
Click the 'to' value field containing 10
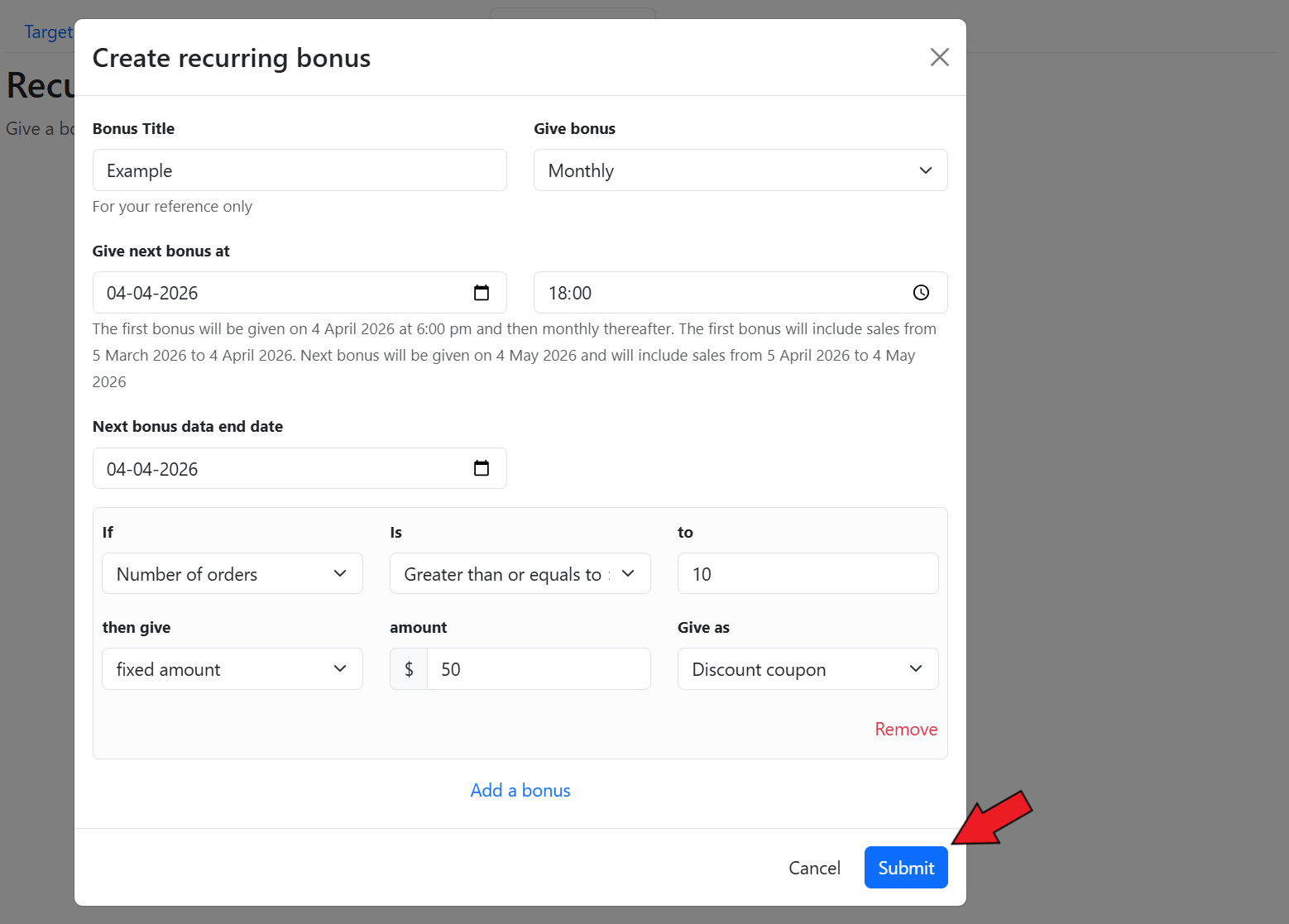tap(807, 574)
